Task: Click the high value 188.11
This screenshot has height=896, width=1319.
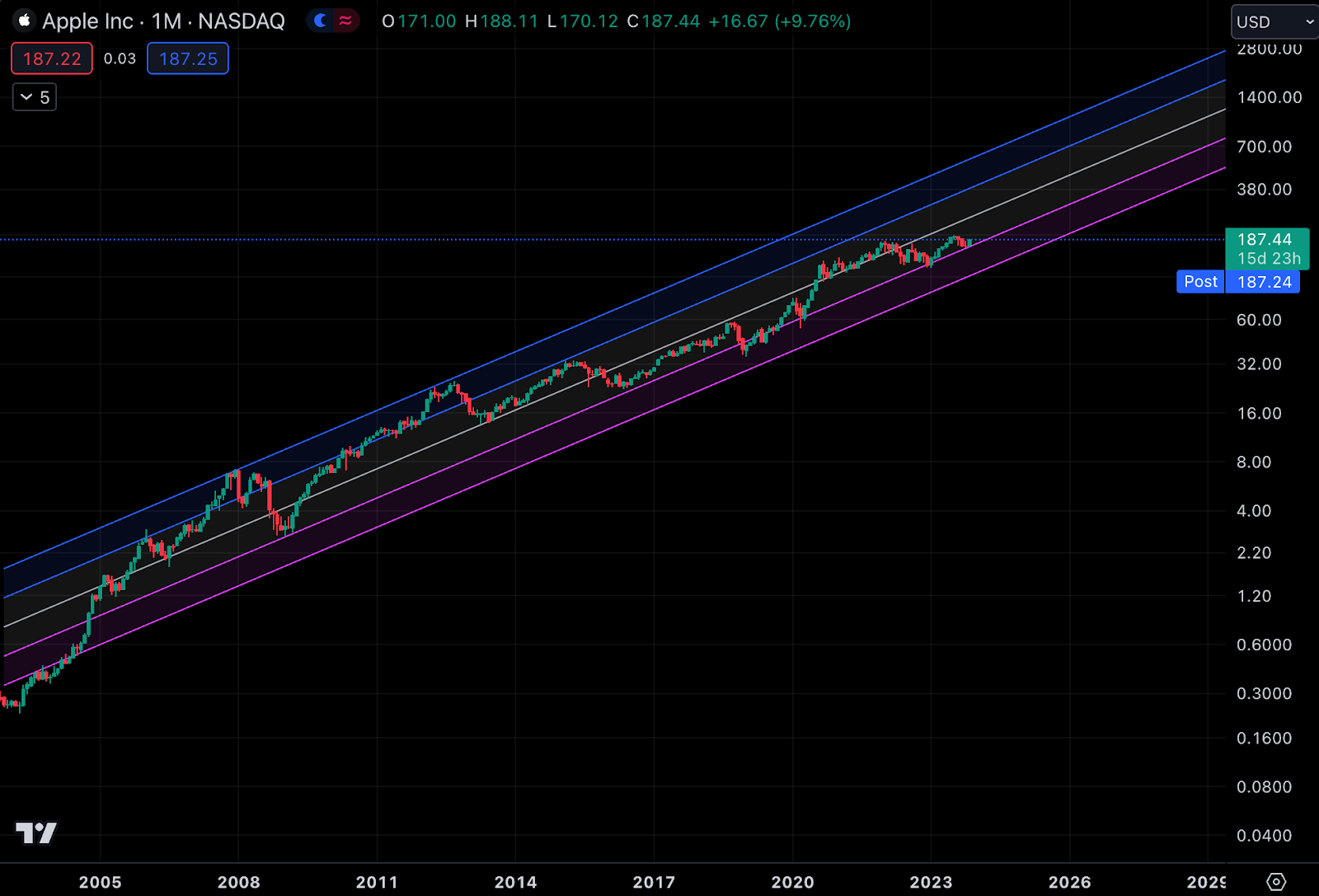Action: (509, 21)
